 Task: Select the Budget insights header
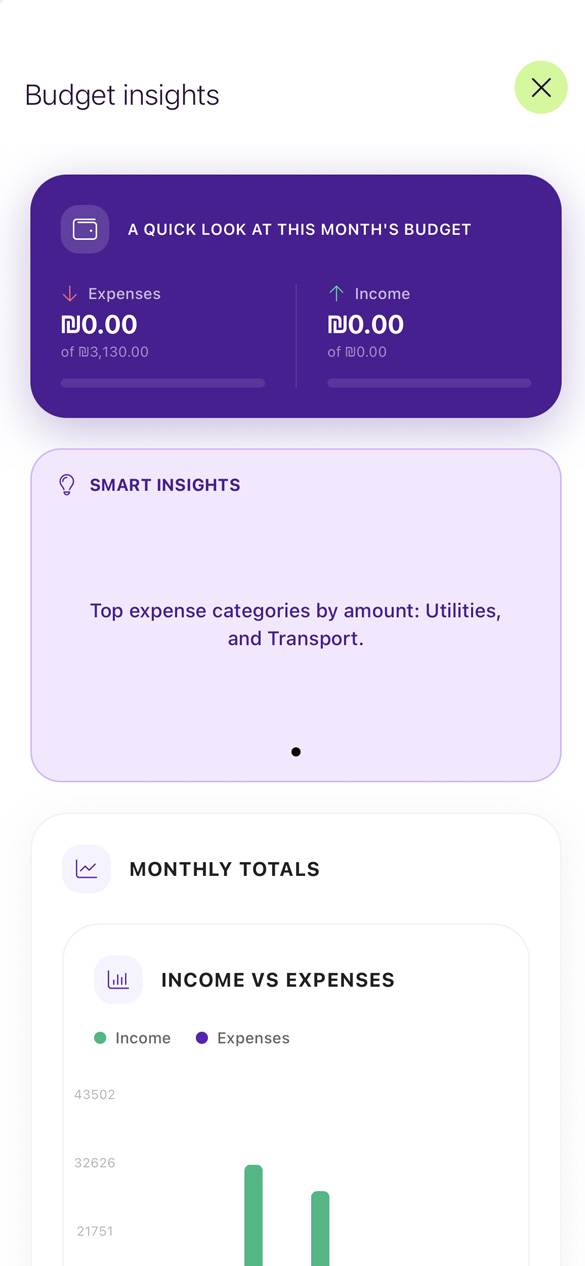(122, 95)
